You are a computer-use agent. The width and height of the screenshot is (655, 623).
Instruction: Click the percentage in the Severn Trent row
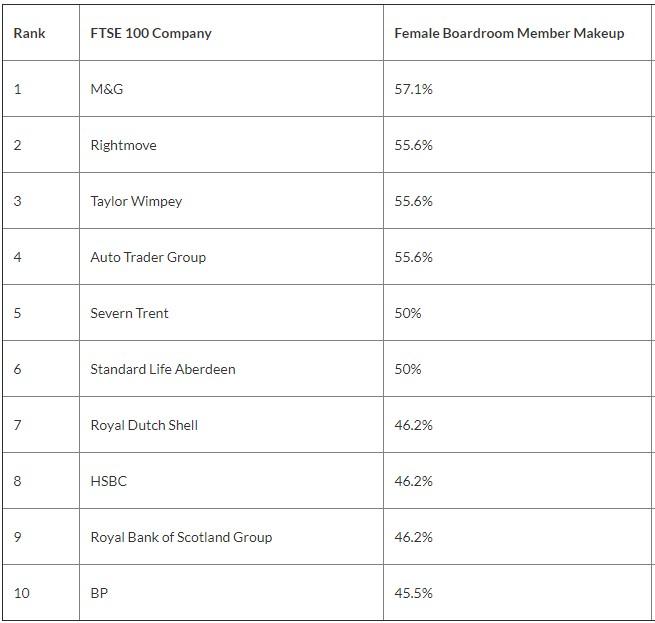coord(408,313)
